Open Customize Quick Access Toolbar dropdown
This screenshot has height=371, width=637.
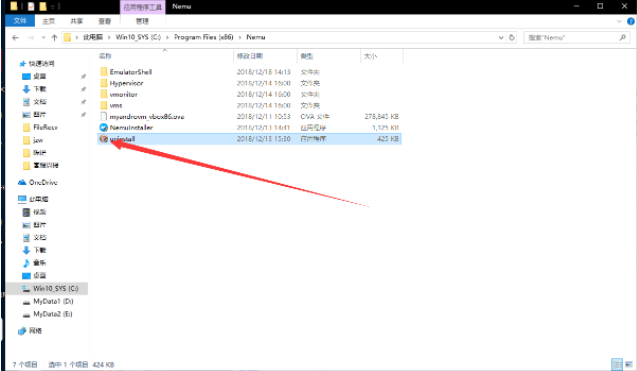tap(53, 7)
